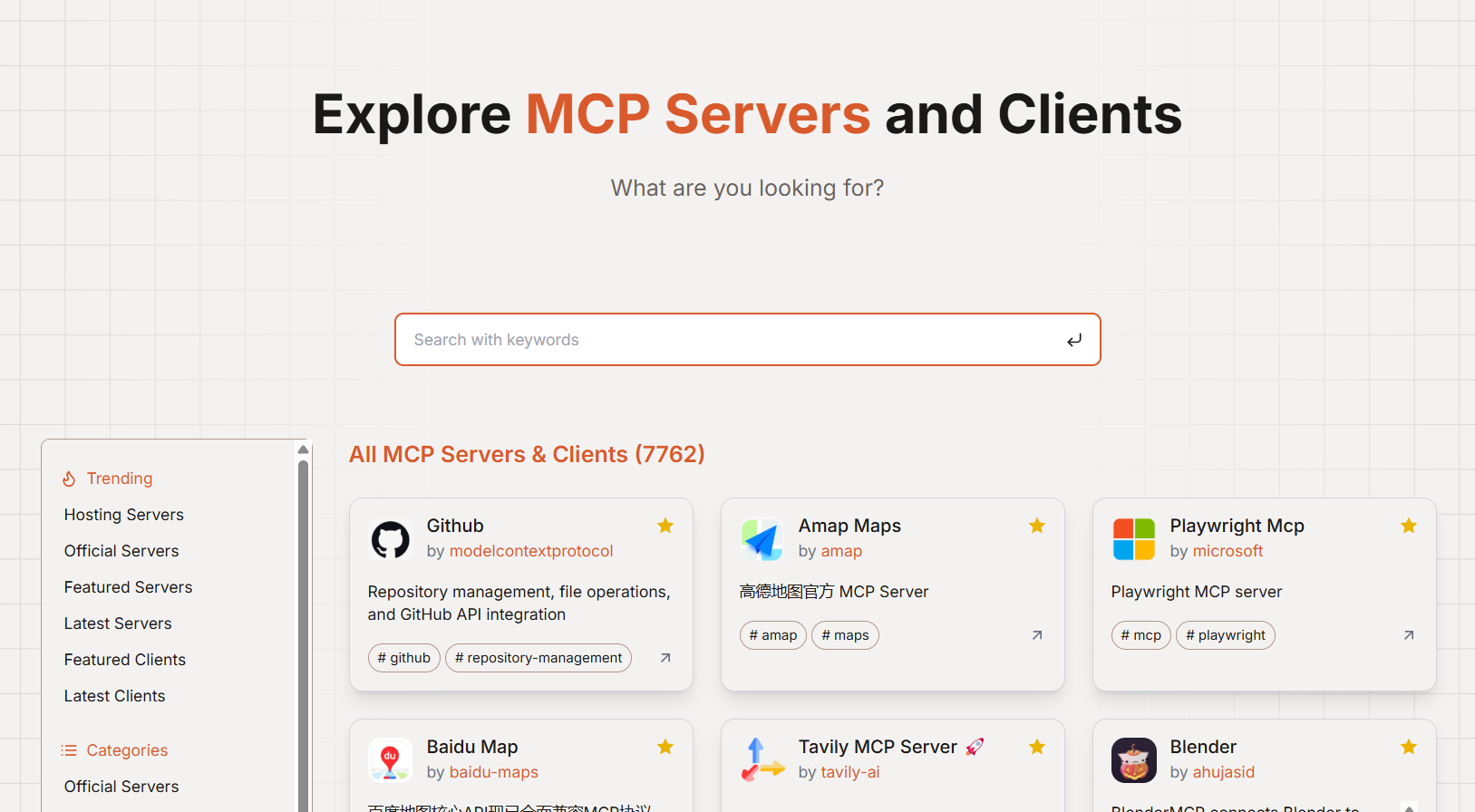The image size is (1475, 812).
Task: Click the sidebar vertical scrollbar thumb
Action: (x=304, y=634)
